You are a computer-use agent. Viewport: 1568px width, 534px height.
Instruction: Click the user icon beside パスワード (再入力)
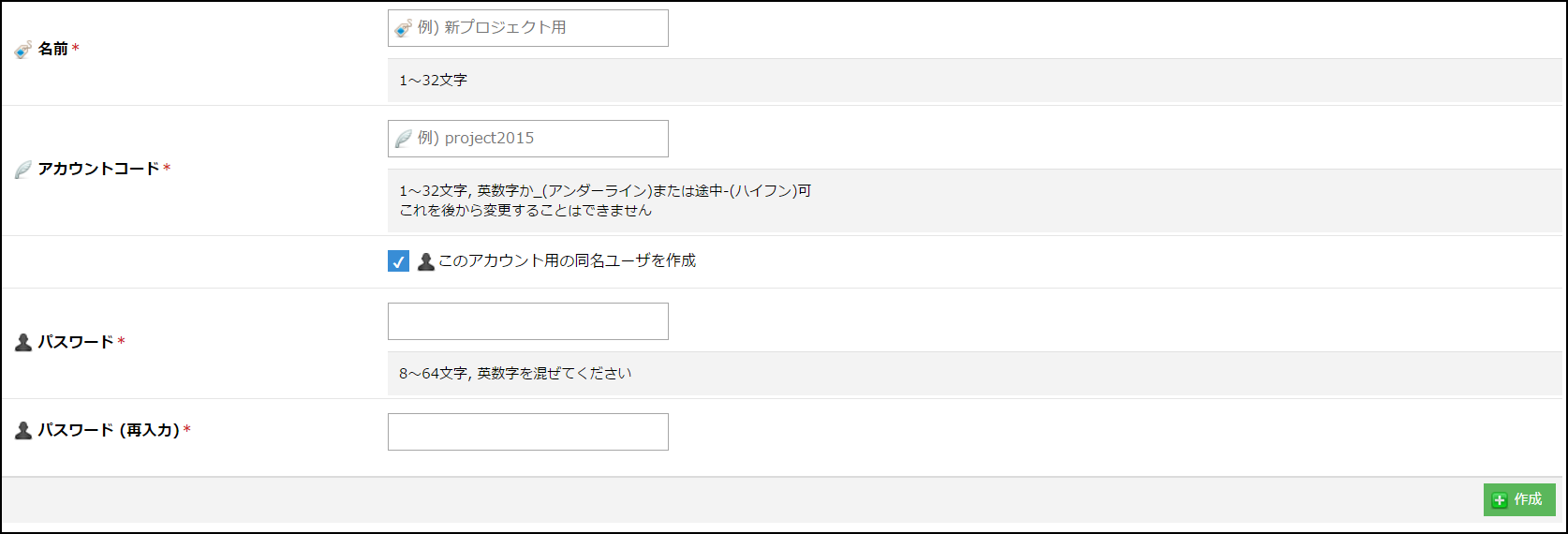(x=23, y=431)
